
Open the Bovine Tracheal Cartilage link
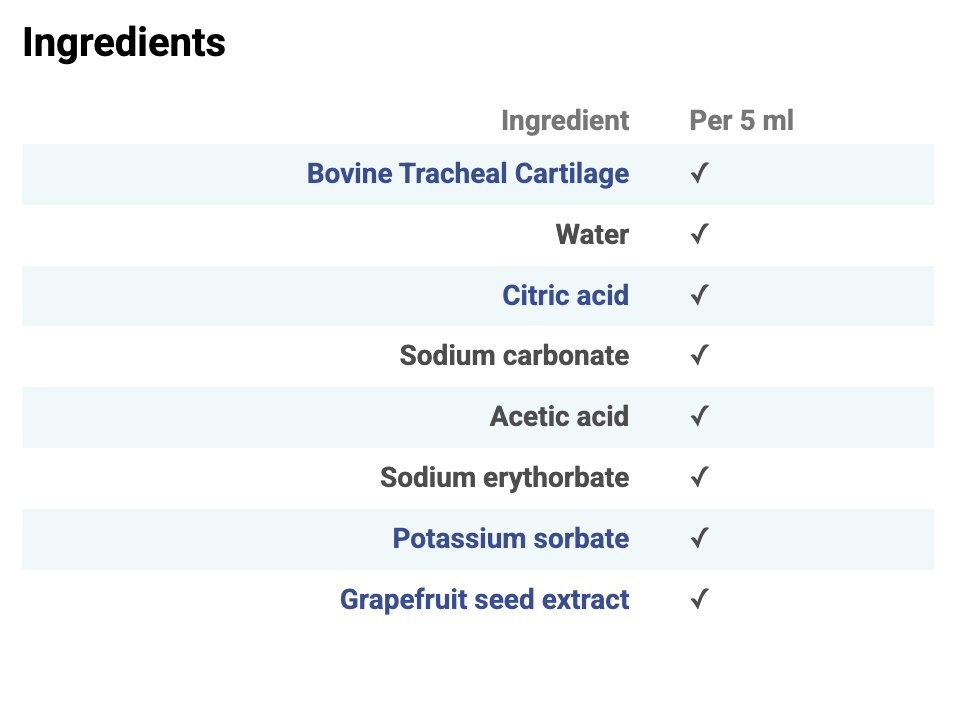(x=467, y=174)
